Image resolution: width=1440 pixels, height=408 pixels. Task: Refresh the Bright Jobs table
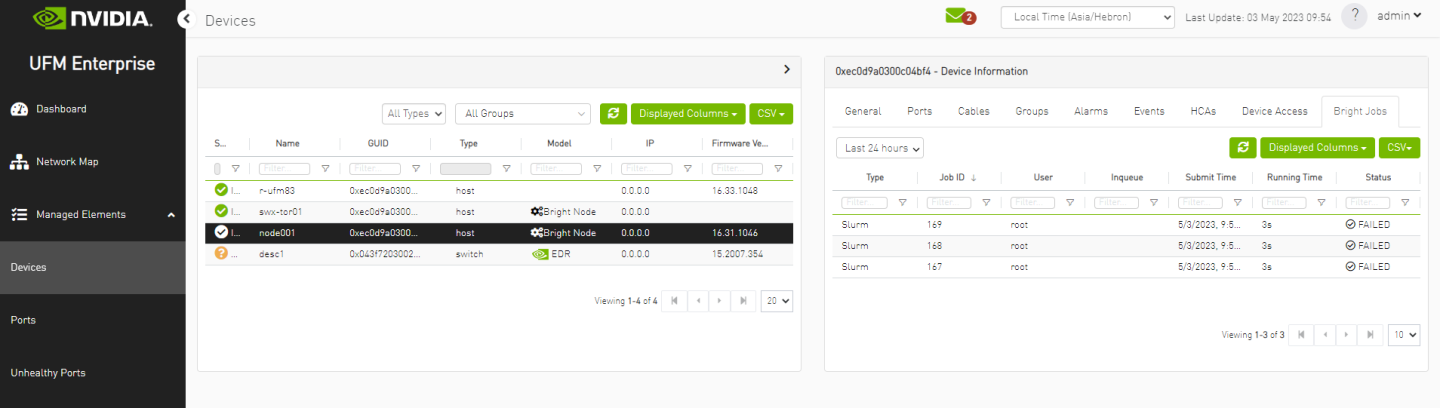(x=1242, y=148)
